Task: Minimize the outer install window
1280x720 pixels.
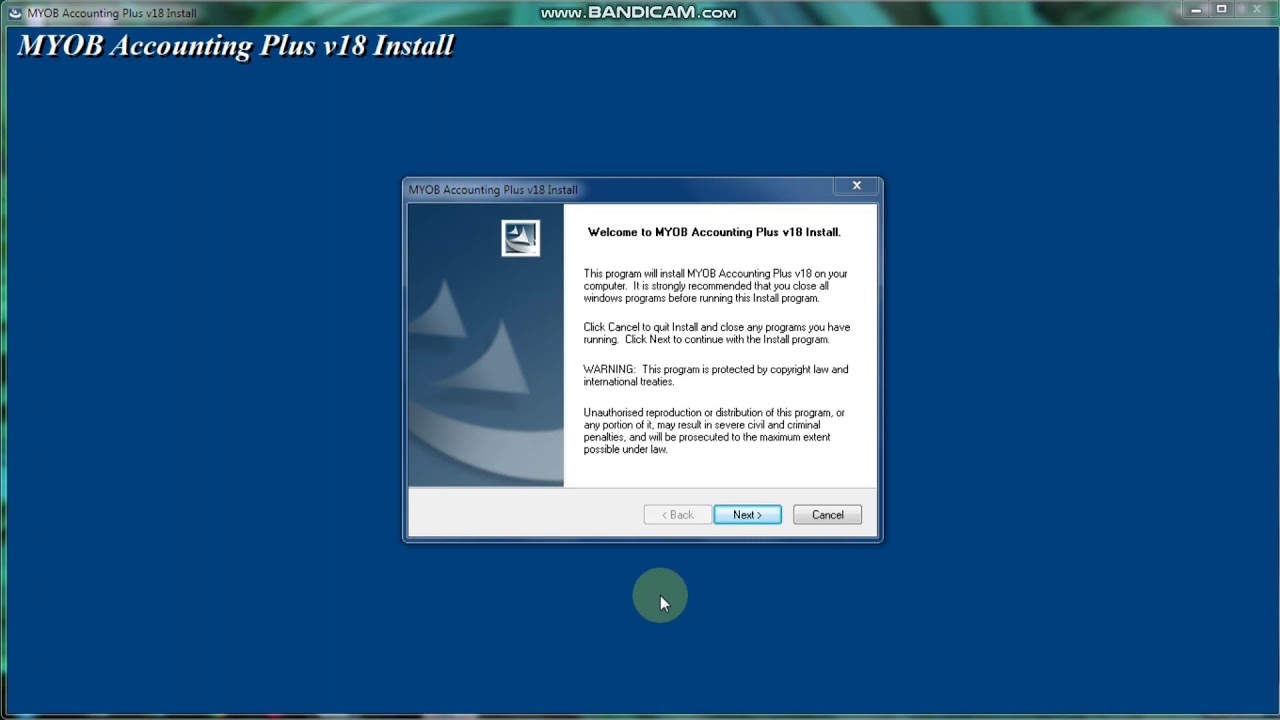Action: 1196,10
